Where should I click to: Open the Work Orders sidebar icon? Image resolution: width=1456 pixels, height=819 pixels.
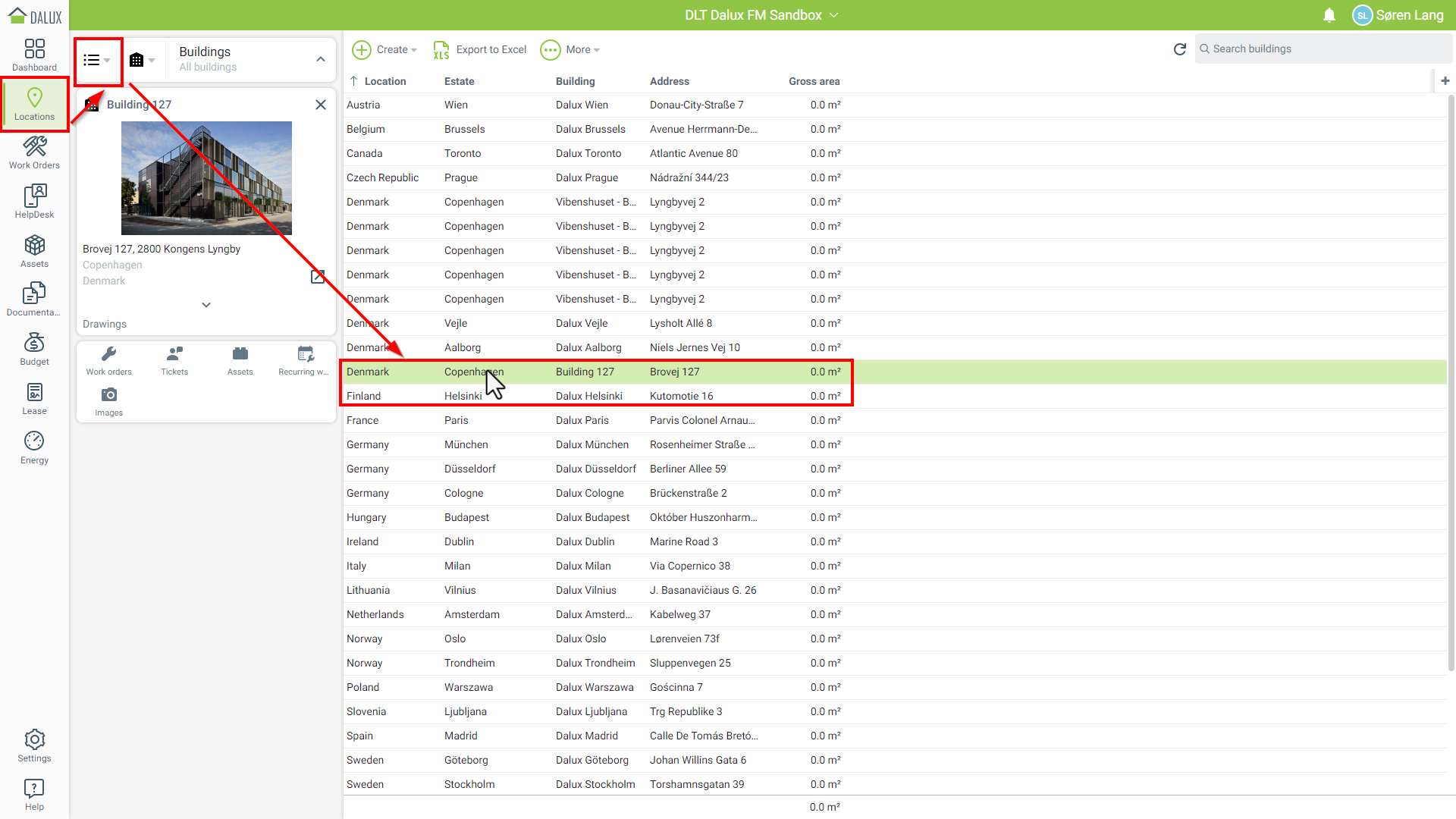[34, 152]
